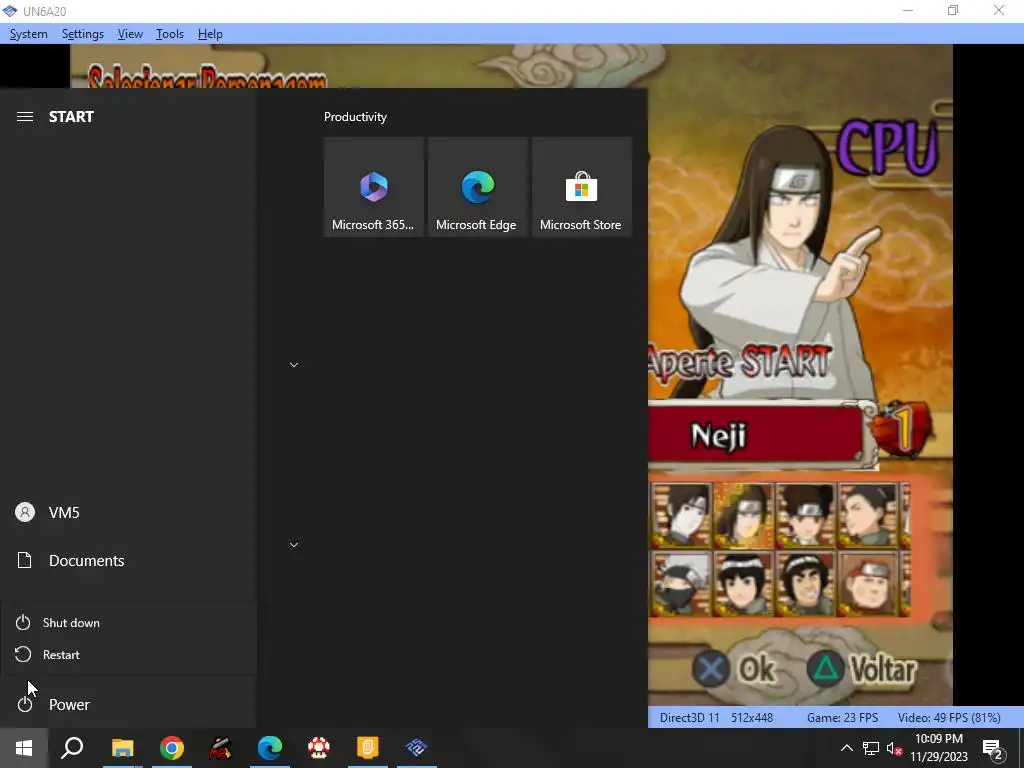Screen dimensions: 1024x768
Task: Choose Shut down from the power options
Action: (129, 622)
